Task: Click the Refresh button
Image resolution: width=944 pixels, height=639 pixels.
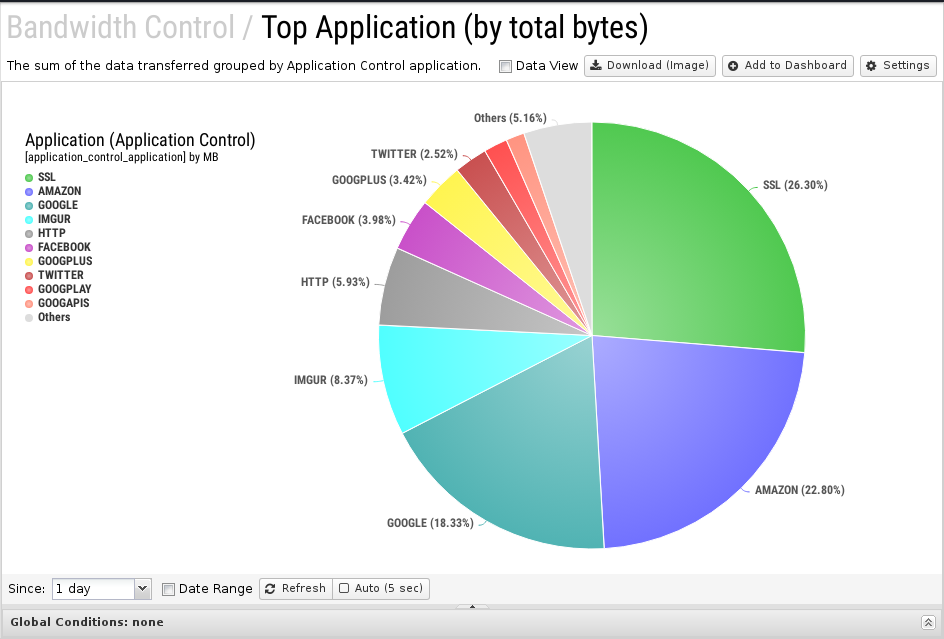Action: point(296,588)
